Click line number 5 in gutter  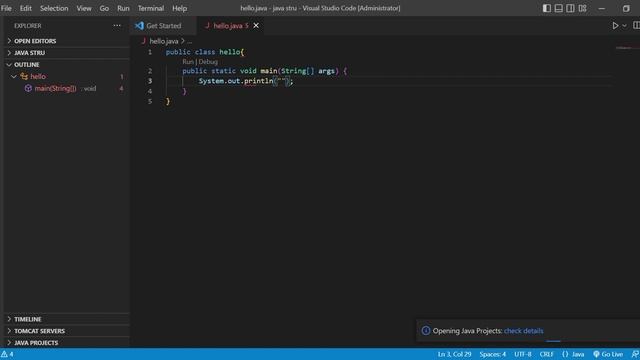(150, 101)
